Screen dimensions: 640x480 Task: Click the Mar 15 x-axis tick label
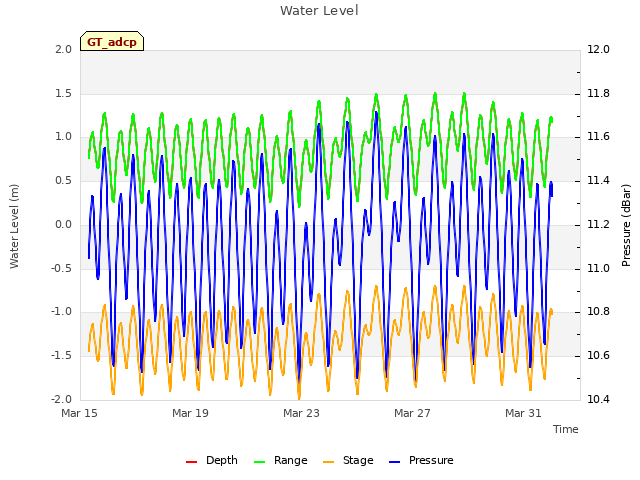pos(79,413)
